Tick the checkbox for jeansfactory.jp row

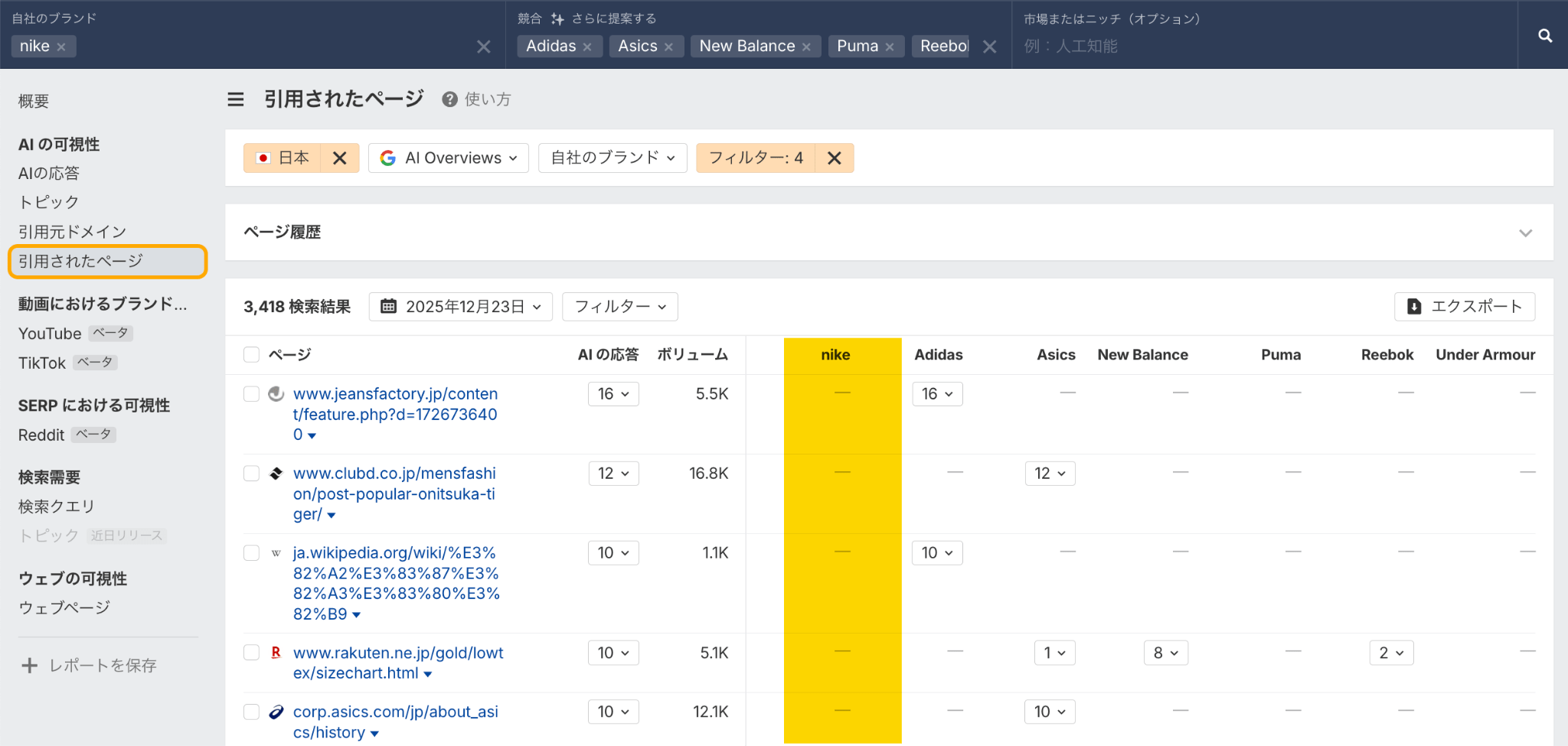coord(251,394)
